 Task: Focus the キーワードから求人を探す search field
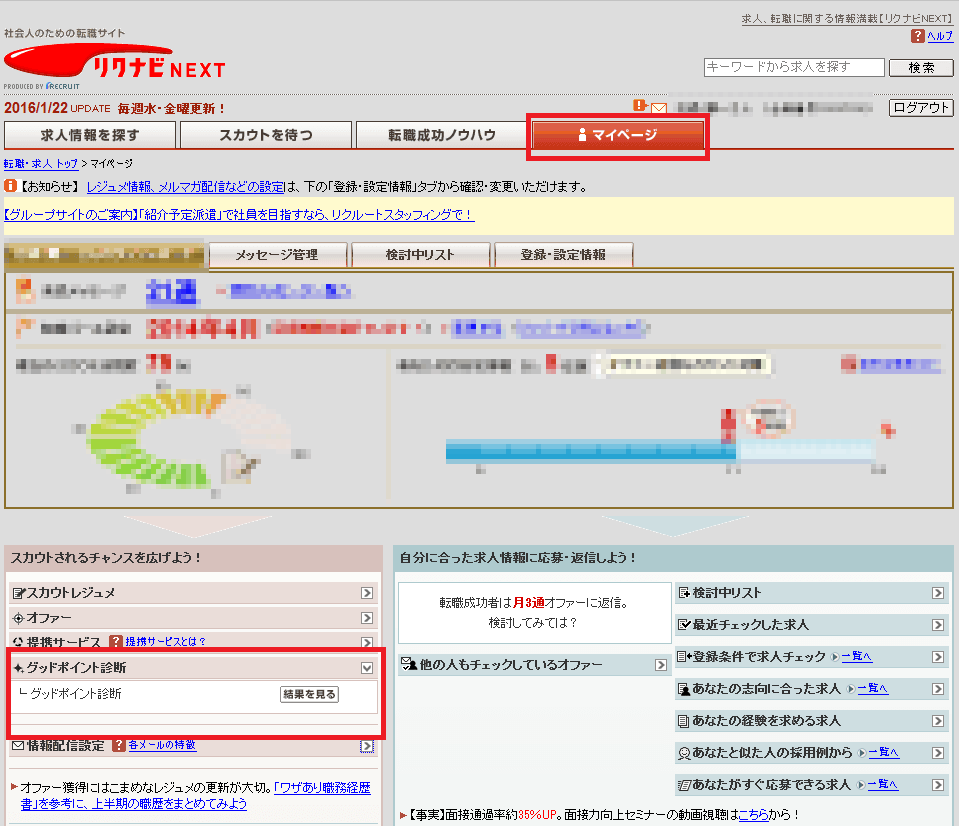pos(794,67)
